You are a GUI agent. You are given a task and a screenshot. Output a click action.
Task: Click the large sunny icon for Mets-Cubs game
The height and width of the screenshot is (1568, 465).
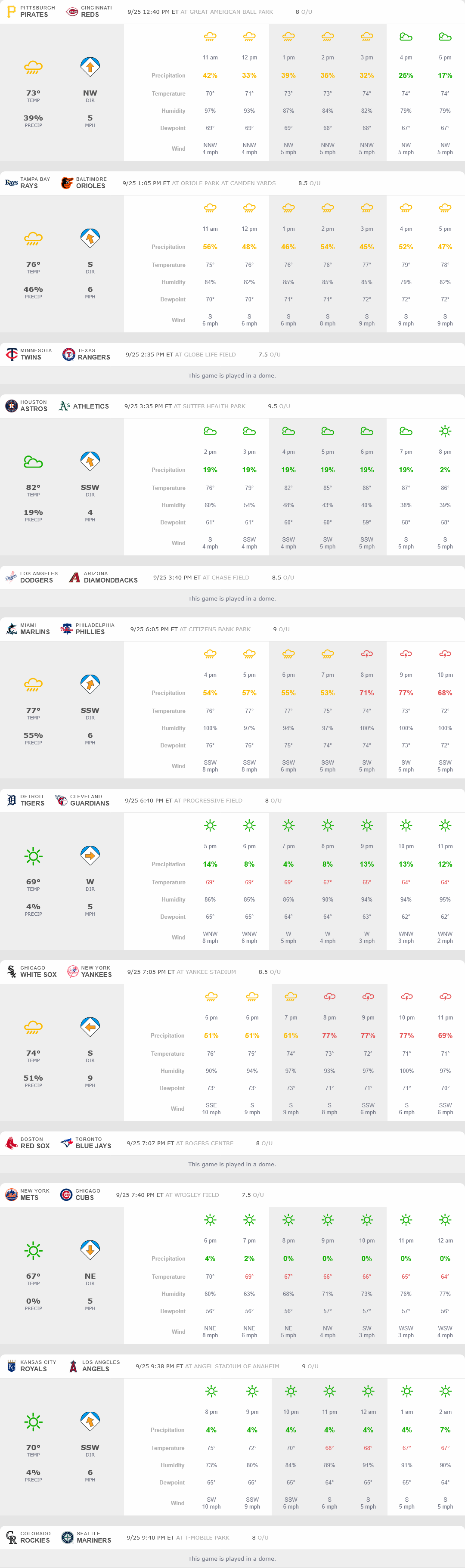click(34, 1251)
